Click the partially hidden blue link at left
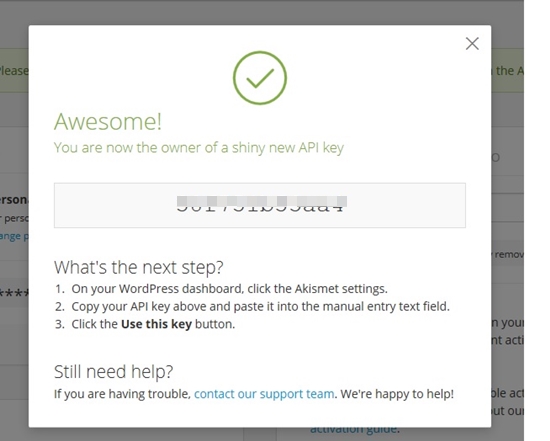This screenshot has width=550, height=441. (14, 236)
